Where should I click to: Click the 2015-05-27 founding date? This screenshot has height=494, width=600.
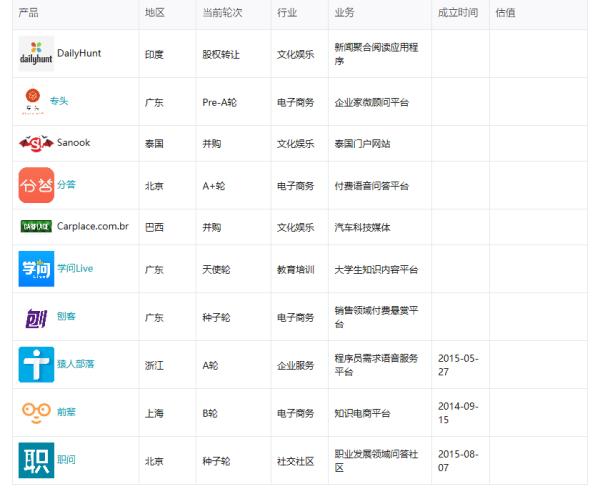[458, 365]
